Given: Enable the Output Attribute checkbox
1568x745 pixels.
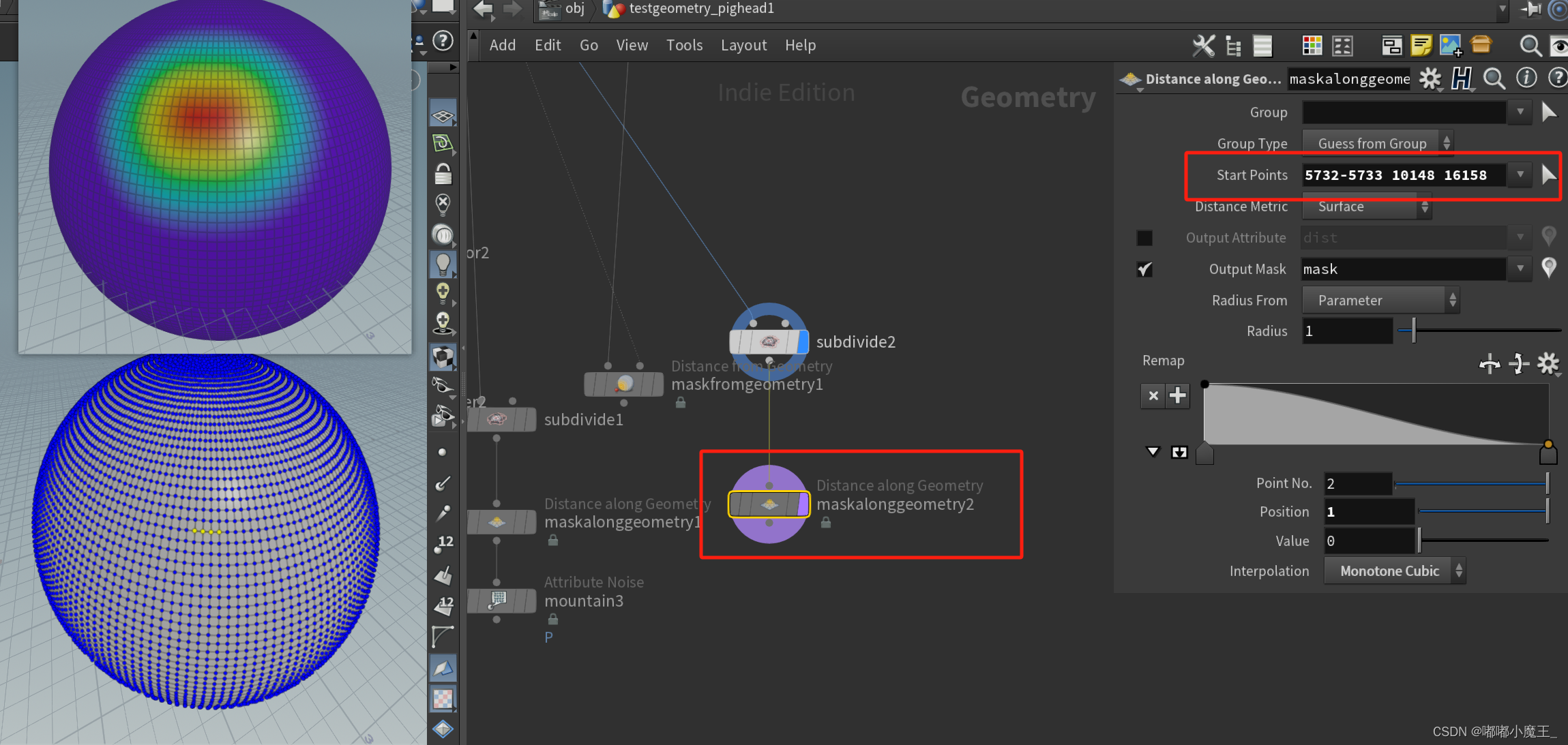Looking at the screenshot, I should click(x=1144, y=238).
